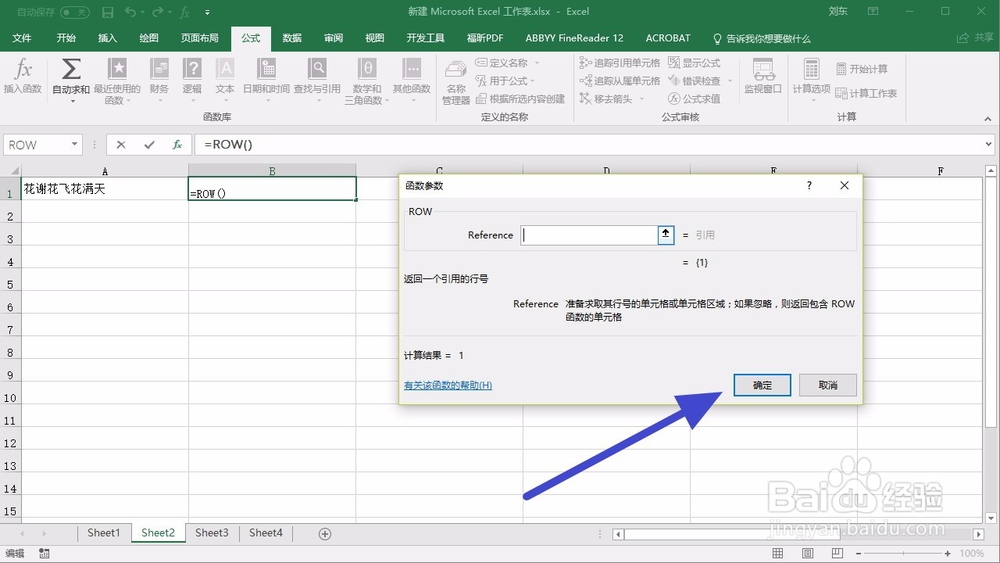Image resolution: width=1000 pixels, height=563 pixels.
Task: Click Error Checking (错误检查)
Action: (x=695, y=80)
